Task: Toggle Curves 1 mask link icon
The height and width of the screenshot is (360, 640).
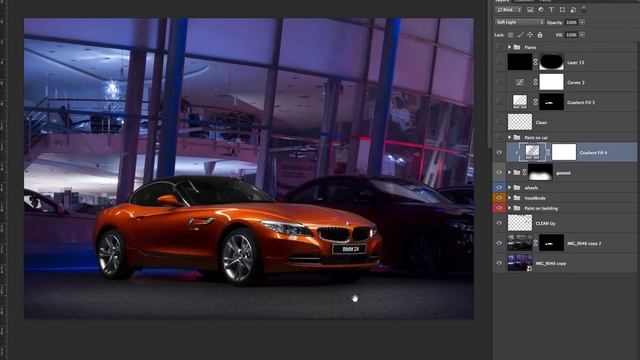Action: point(536,82)
